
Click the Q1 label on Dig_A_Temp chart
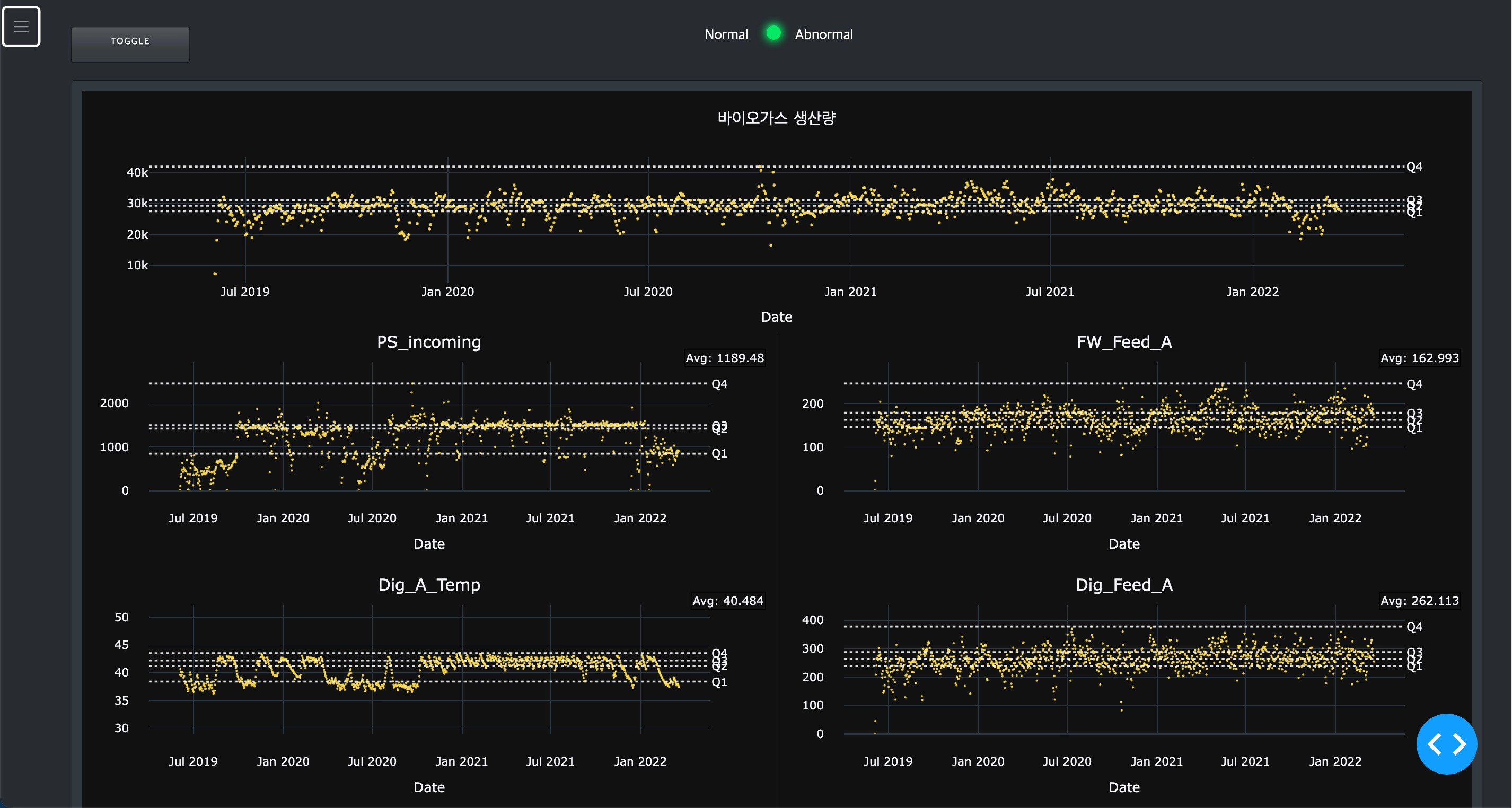click(719, 682)
